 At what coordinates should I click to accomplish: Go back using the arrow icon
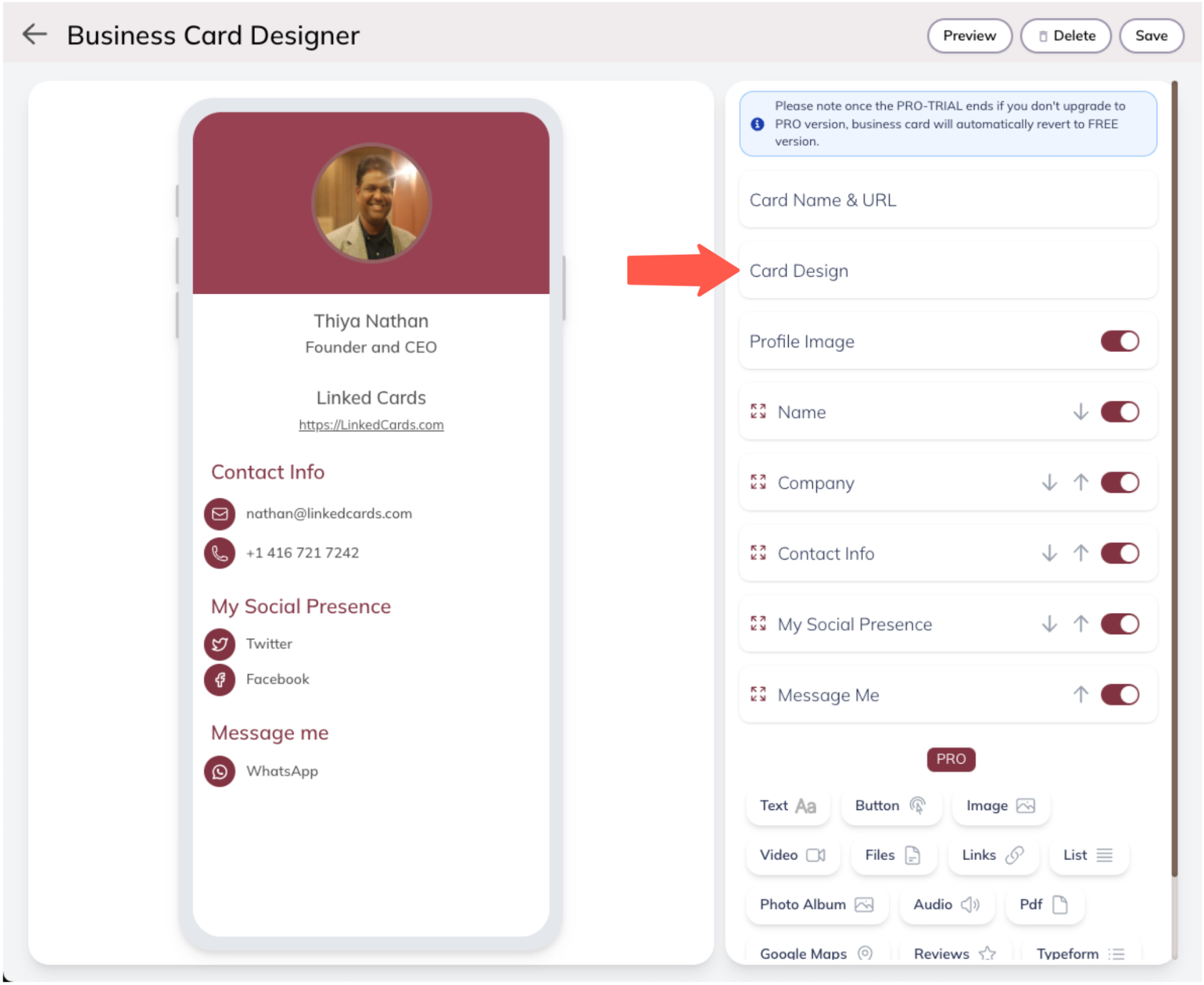pos(34,34)
